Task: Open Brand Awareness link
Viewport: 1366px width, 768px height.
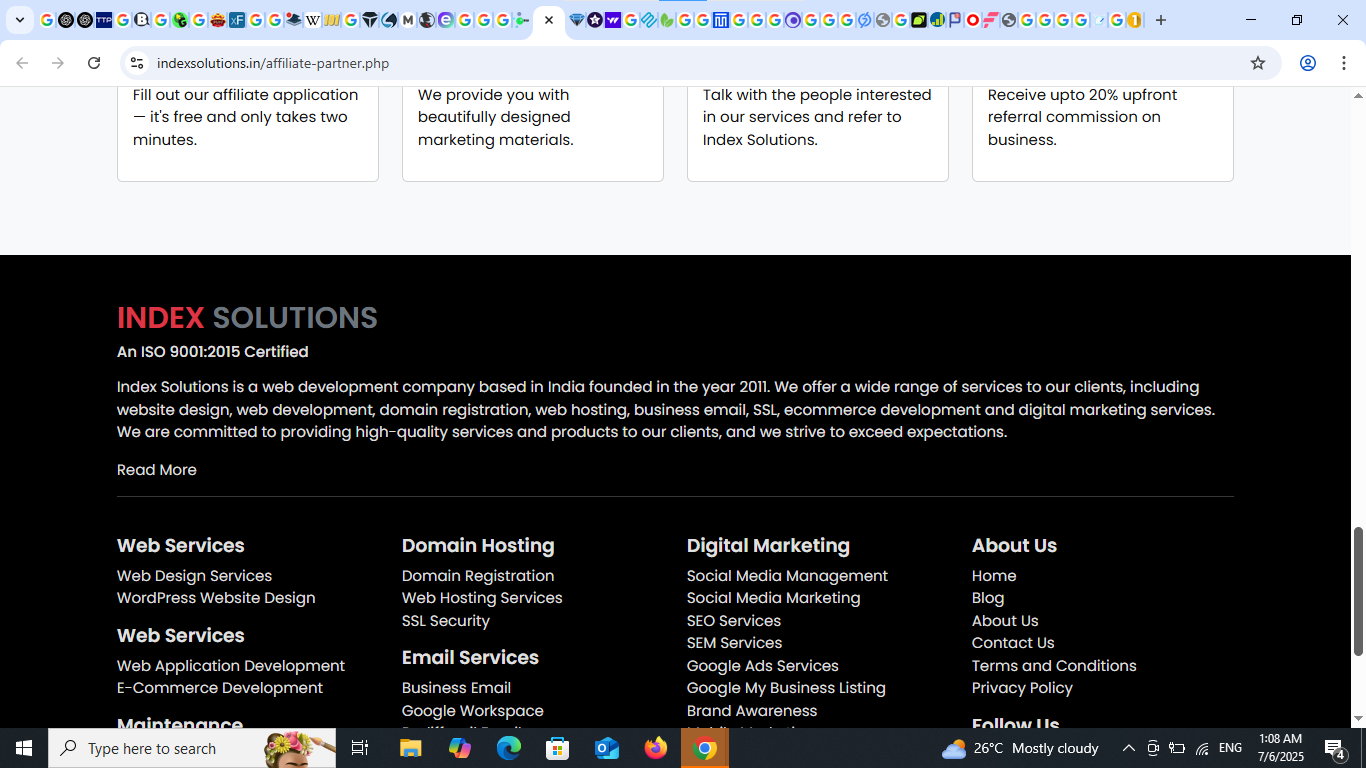Action: click(752, 711)
